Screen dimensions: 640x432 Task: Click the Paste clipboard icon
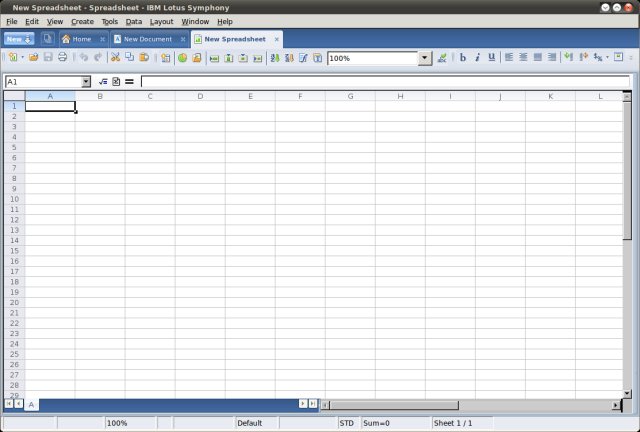[x=145, y=58]
